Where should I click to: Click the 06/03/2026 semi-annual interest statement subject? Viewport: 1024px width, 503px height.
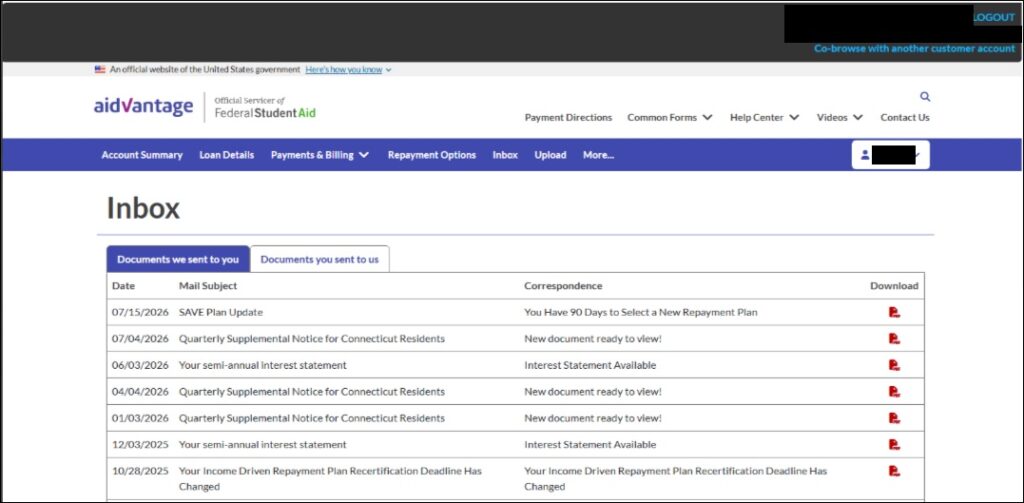(x=263, y=365)
